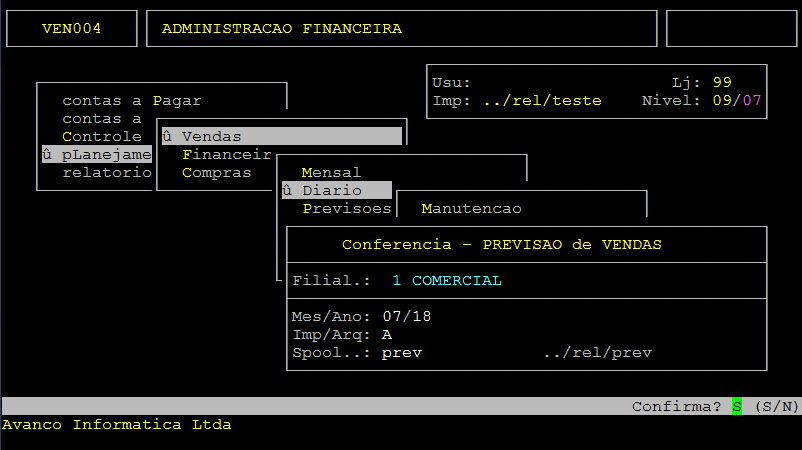Click the Imp/Arq field value A
This screenshot has width=802, height=450.
[386, 334]
